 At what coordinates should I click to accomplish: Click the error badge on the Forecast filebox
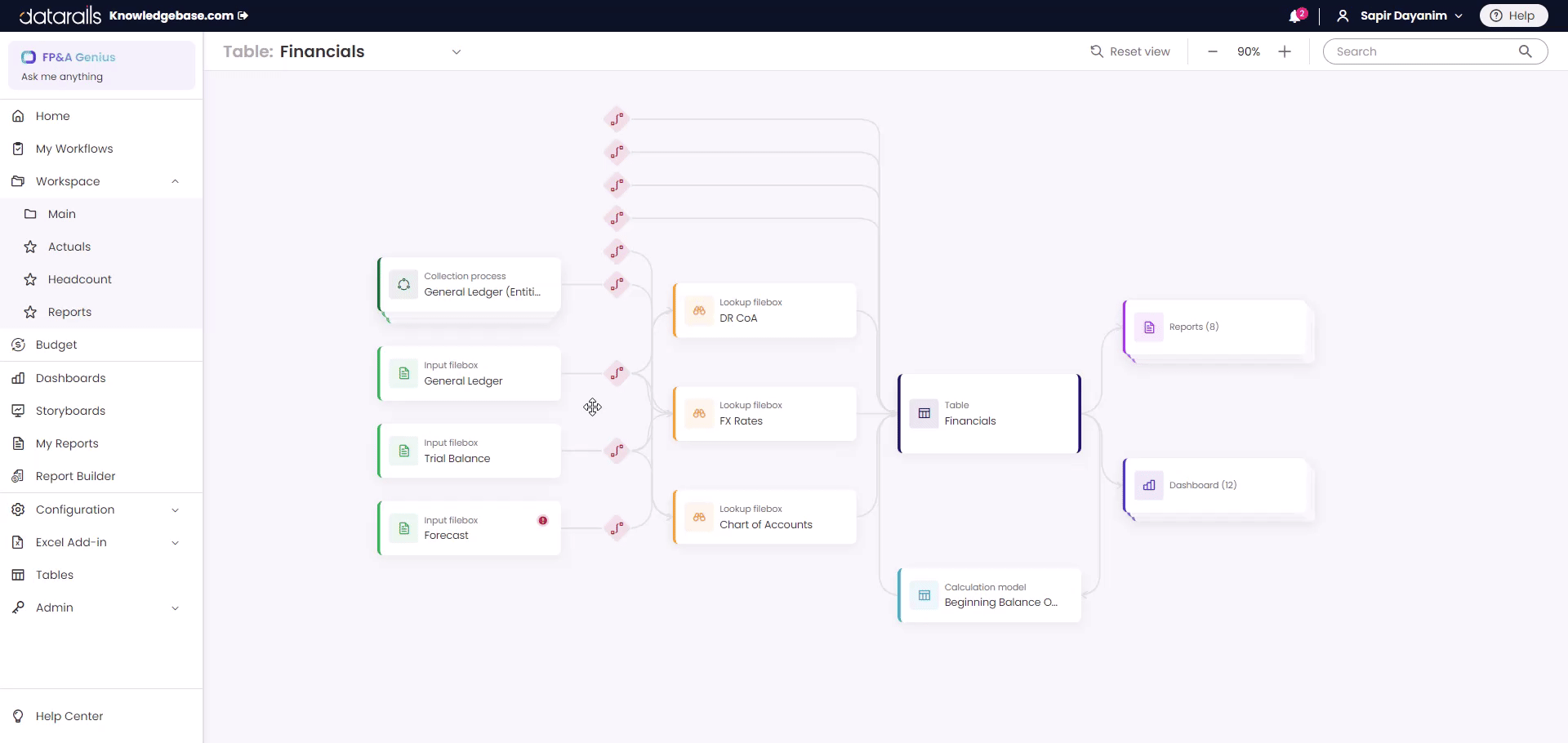[543, 521]
